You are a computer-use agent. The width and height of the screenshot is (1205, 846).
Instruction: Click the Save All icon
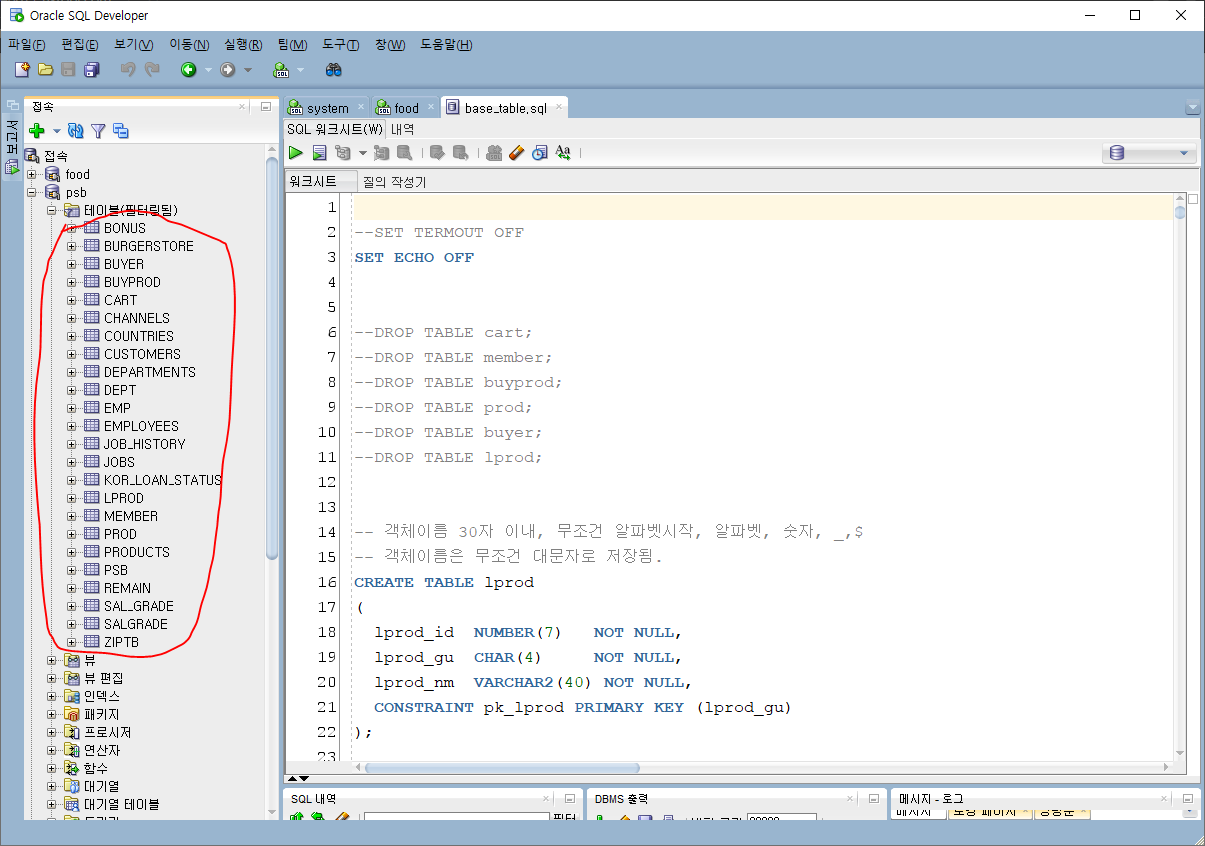[x=92, y=70]
